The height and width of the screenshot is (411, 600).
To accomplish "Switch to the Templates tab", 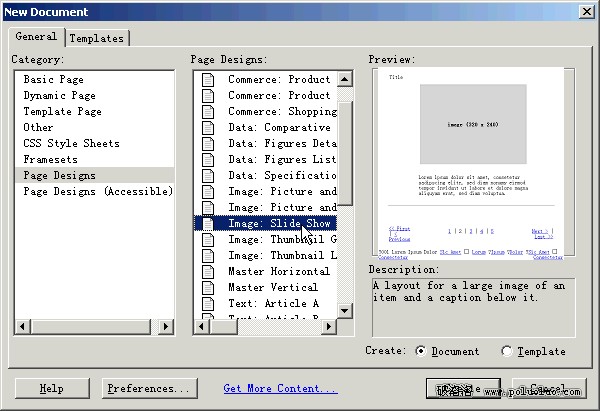I will (97, 38).
